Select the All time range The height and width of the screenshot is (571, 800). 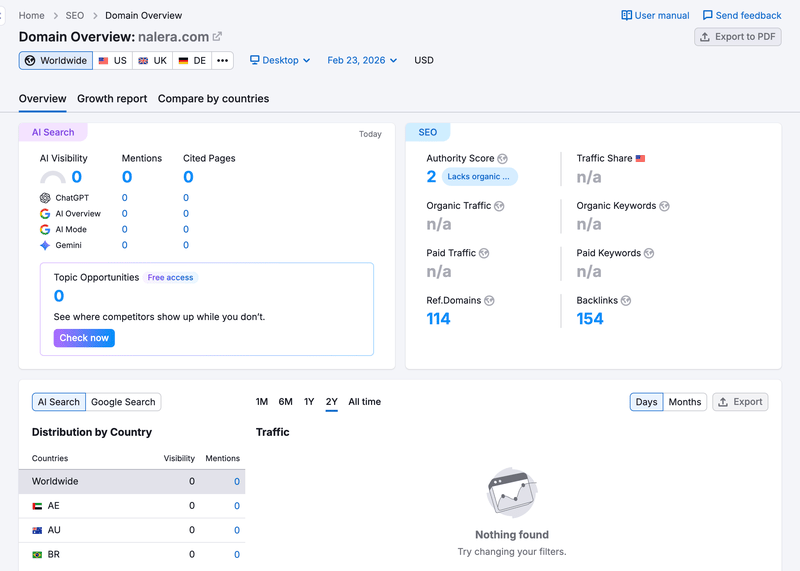pos(364,402)
